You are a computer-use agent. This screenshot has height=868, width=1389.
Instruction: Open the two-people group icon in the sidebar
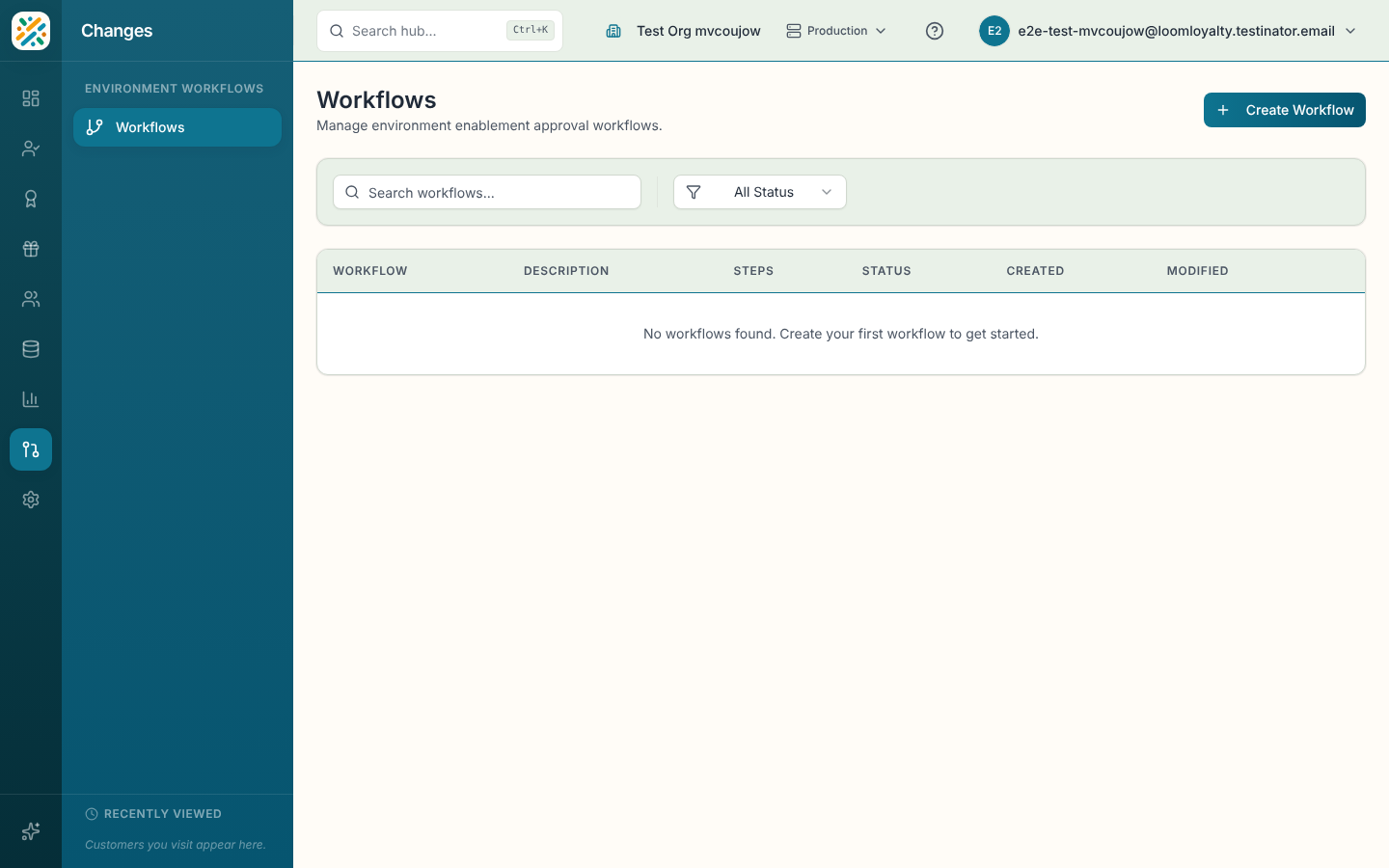pyautogui.click(x=31, y=299)
